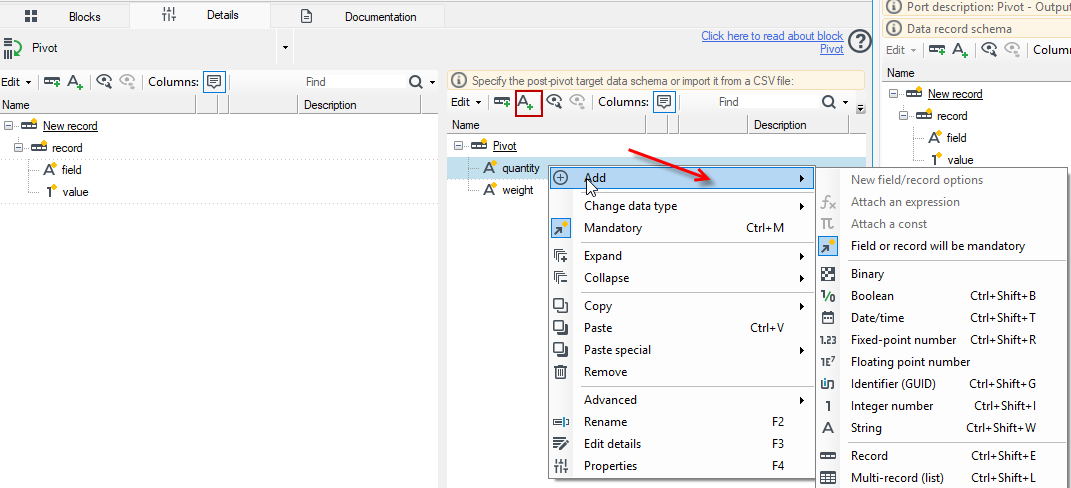Click show-details eye icon in left panel toolbar
The height and width of the screenshot is (488, 1071).
click(104, 82)
